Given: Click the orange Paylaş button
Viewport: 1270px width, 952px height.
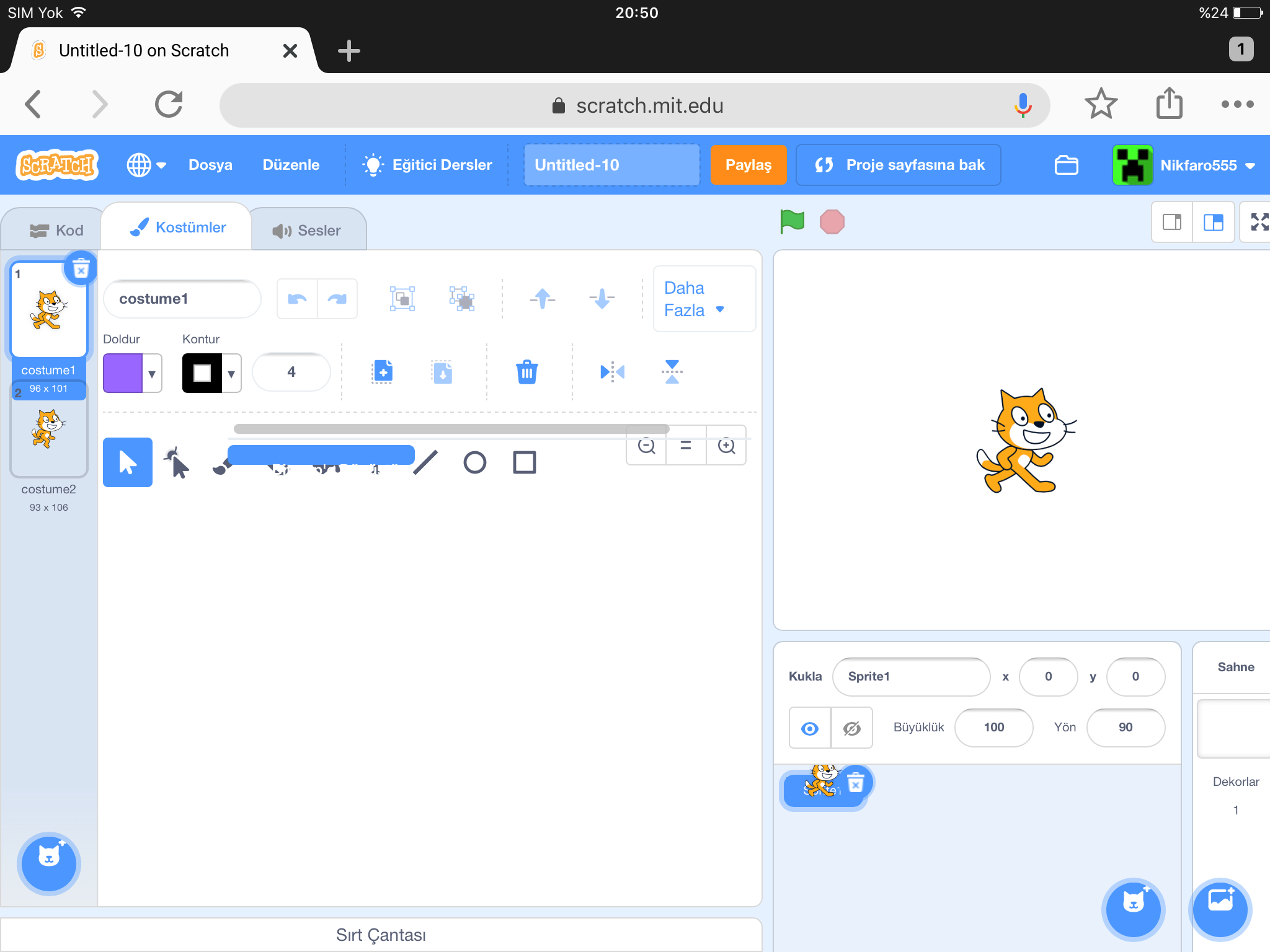Looking at the screenshot, I should [748, 165].
